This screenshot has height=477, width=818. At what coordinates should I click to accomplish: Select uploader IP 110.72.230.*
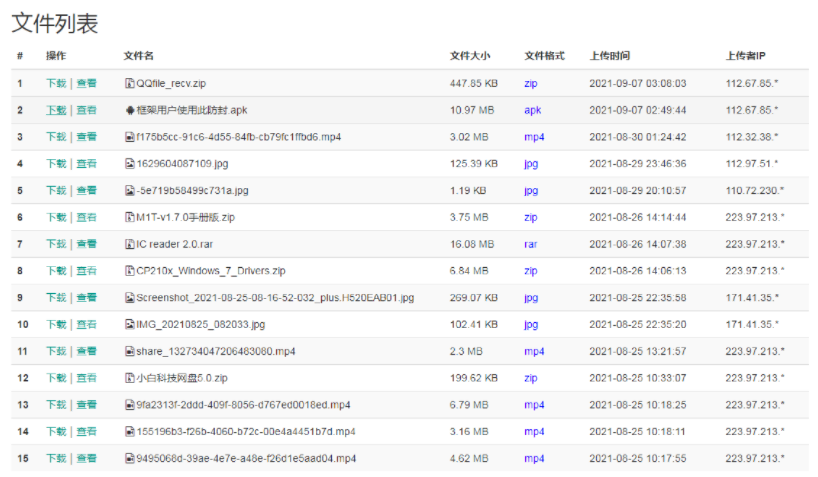tap(754, 190)
